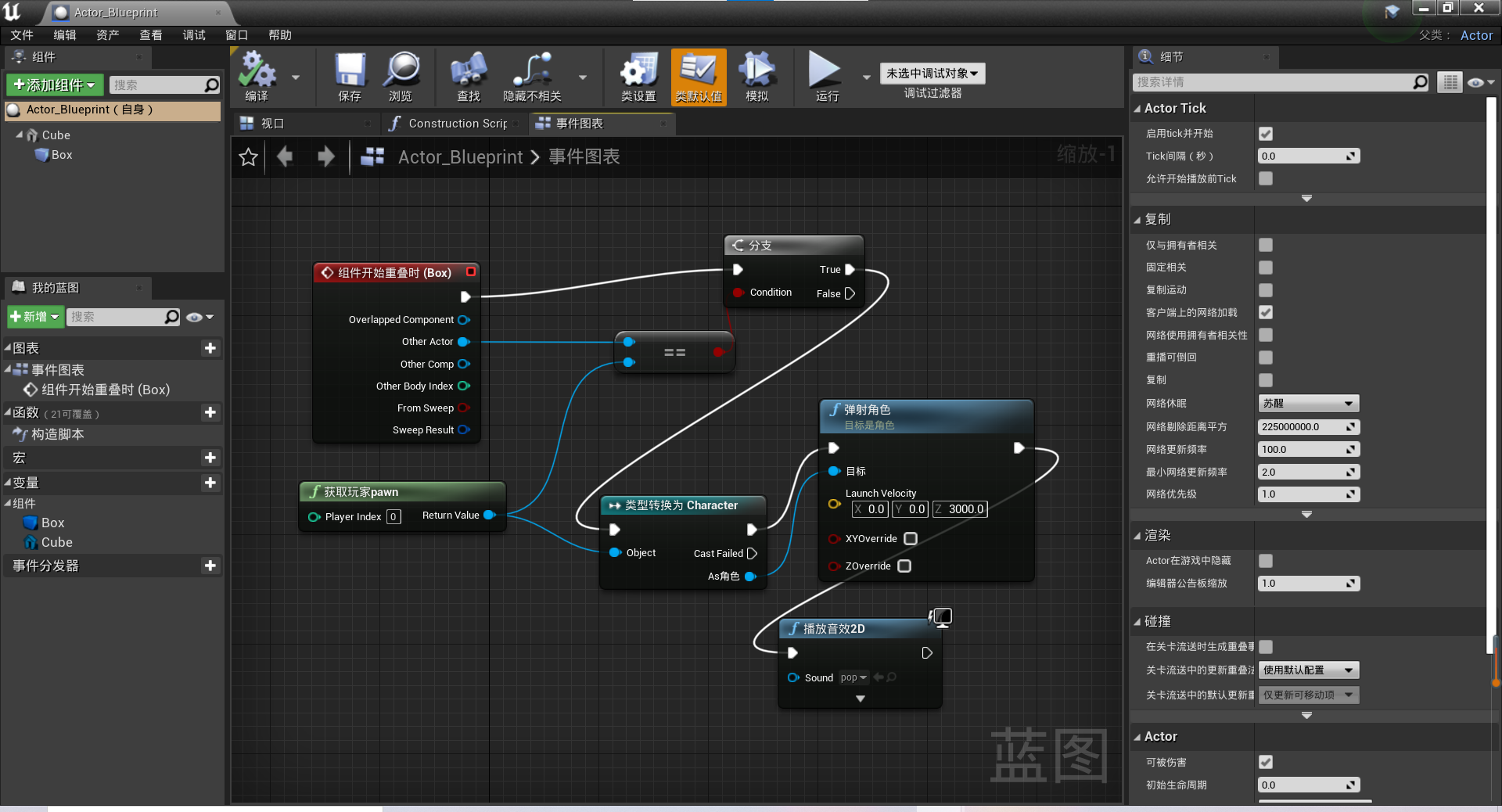Select Cube in the components tree
Viewport: 1502px width, 812px height.
(56, 135)
